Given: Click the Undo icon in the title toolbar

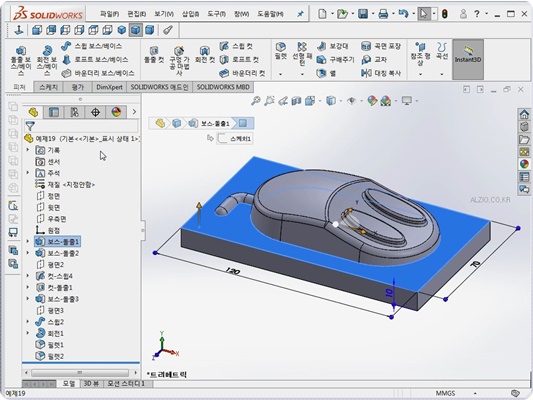Looking at the screenshot, I should click(403, 14).
